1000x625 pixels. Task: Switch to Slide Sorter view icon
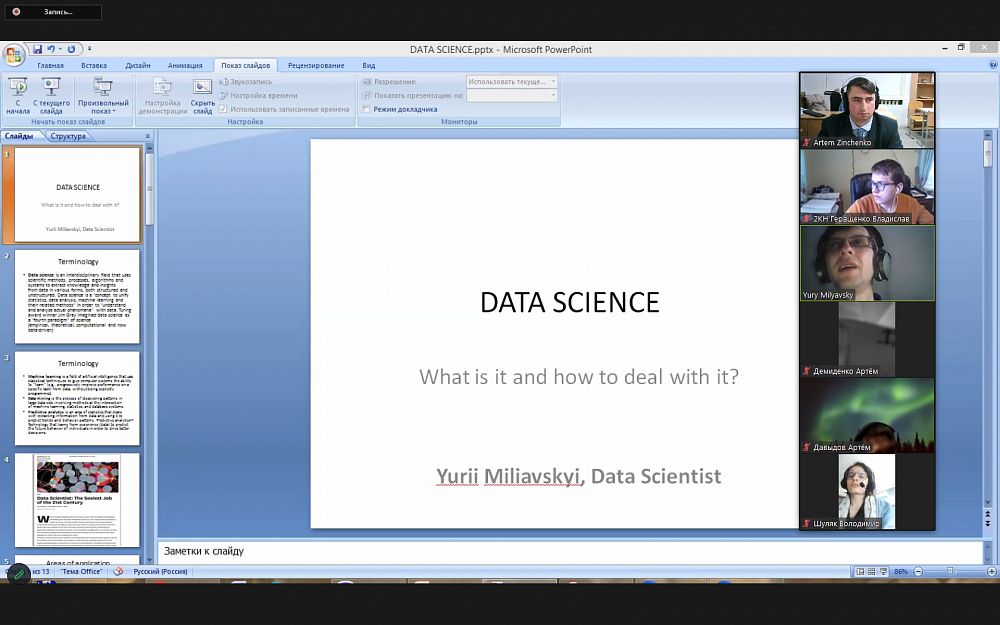tap(871, 571)
